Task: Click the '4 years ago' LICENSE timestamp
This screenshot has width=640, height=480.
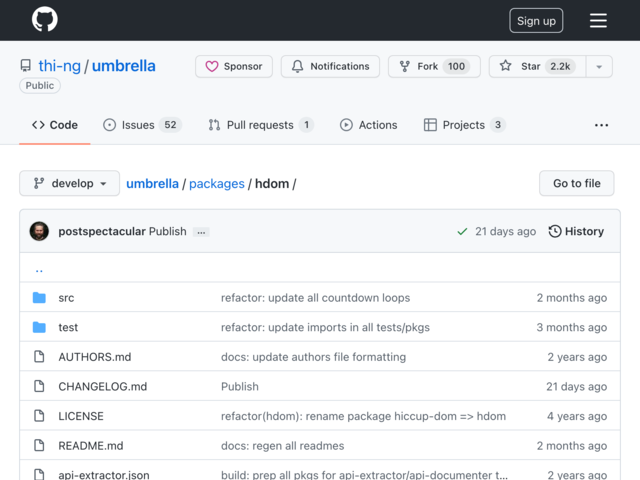Action: (x=577, y=416)
